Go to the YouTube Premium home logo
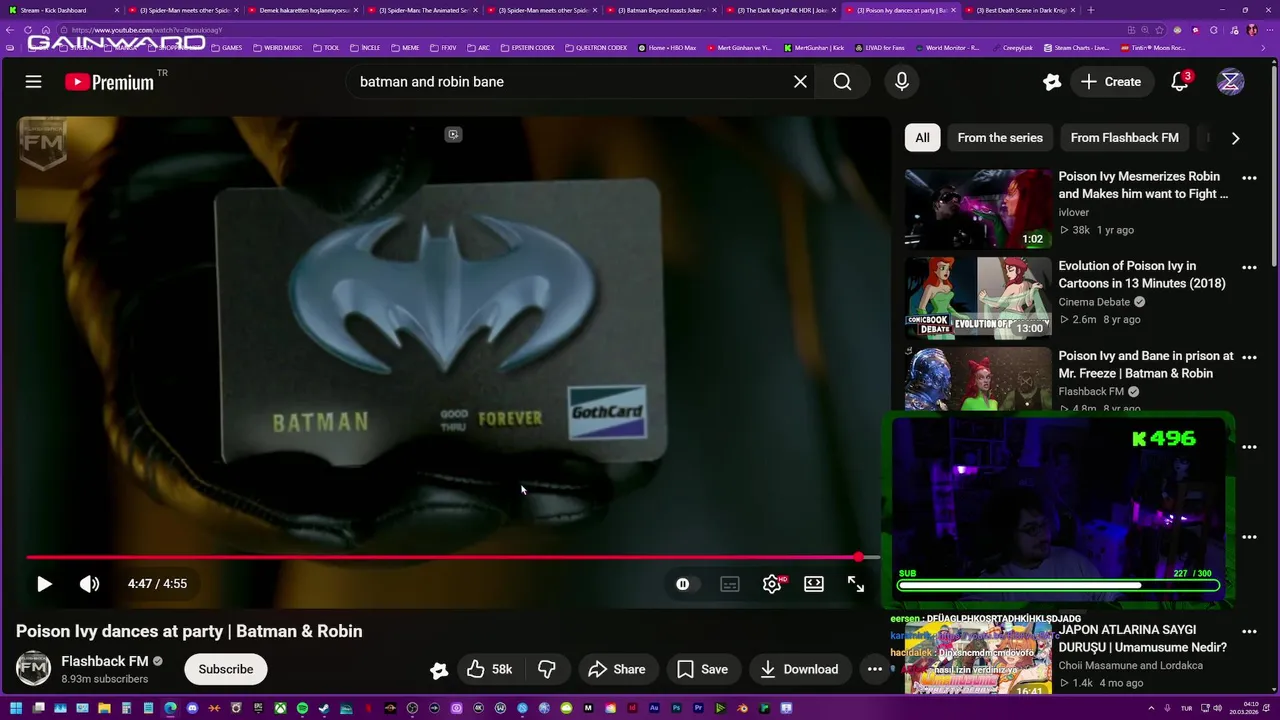The height and width of the screenshot is (720, 1280). coord(109,82)
